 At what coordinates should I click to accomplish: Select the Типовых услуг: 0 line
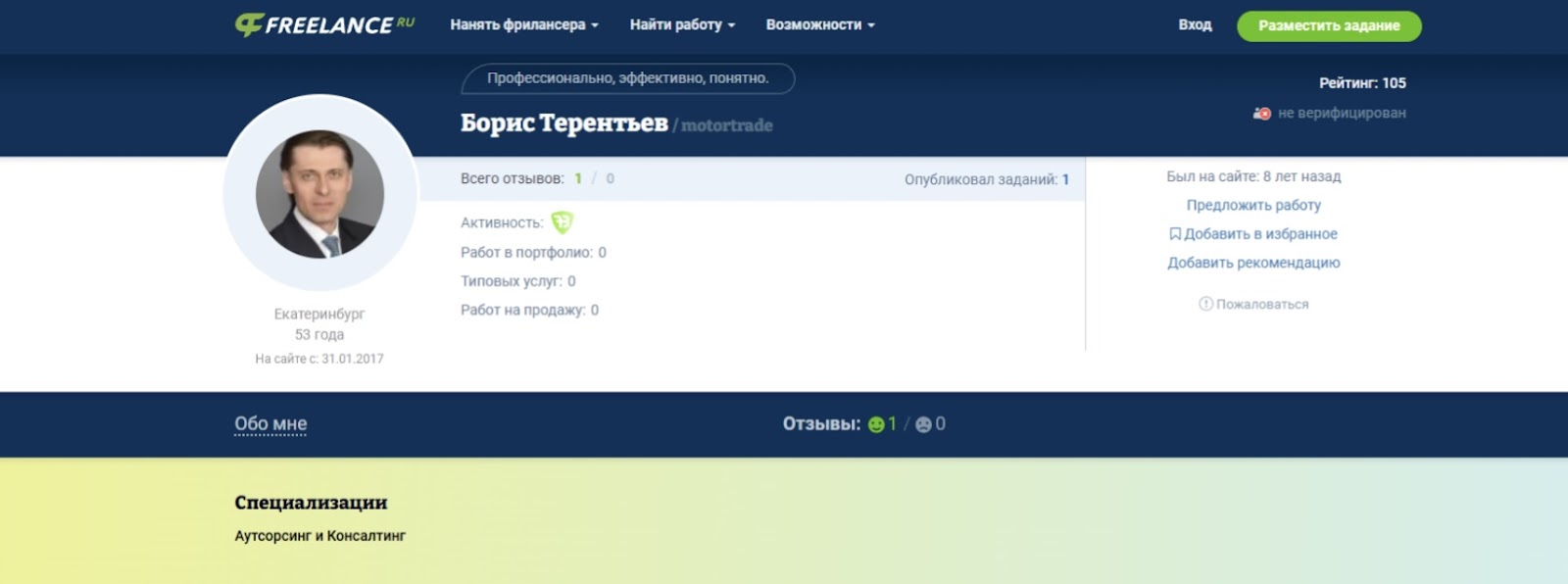click(518, 281)
